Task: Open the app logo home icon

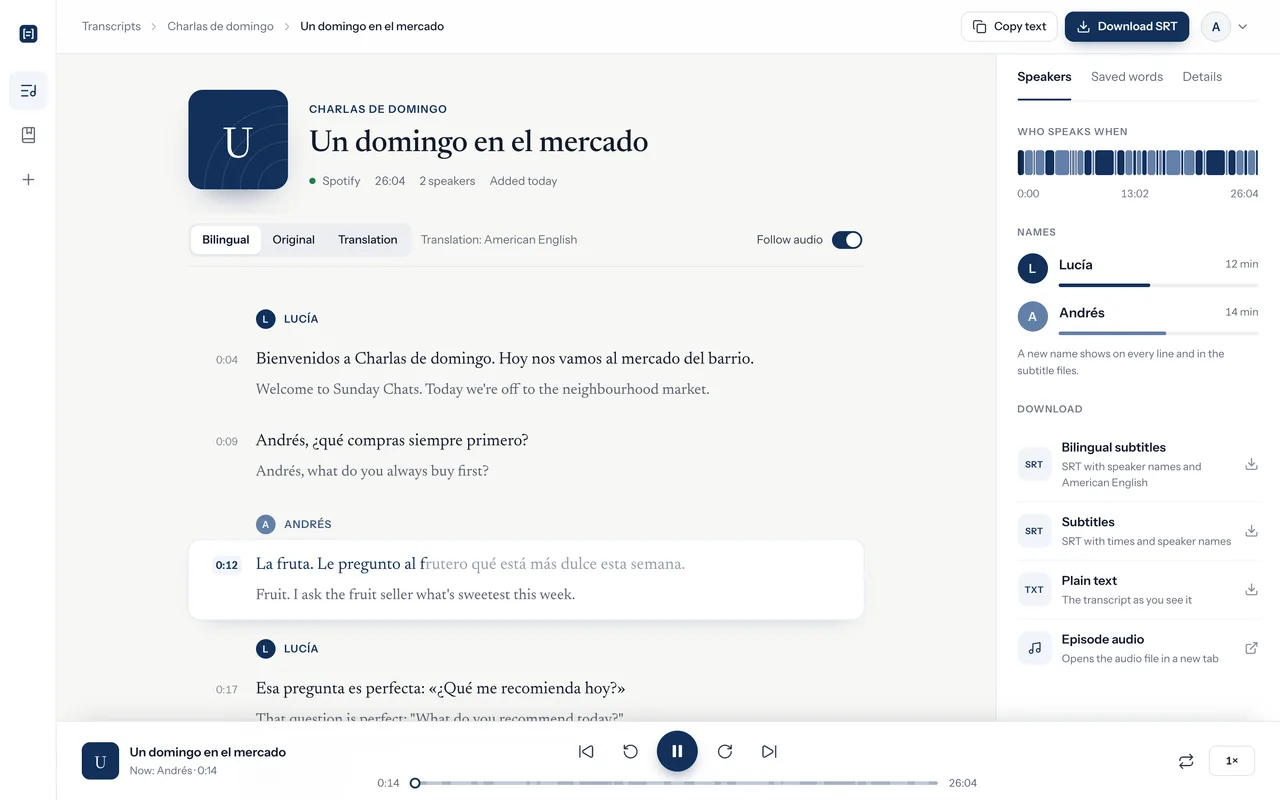Action: click(x=28, y=34)
